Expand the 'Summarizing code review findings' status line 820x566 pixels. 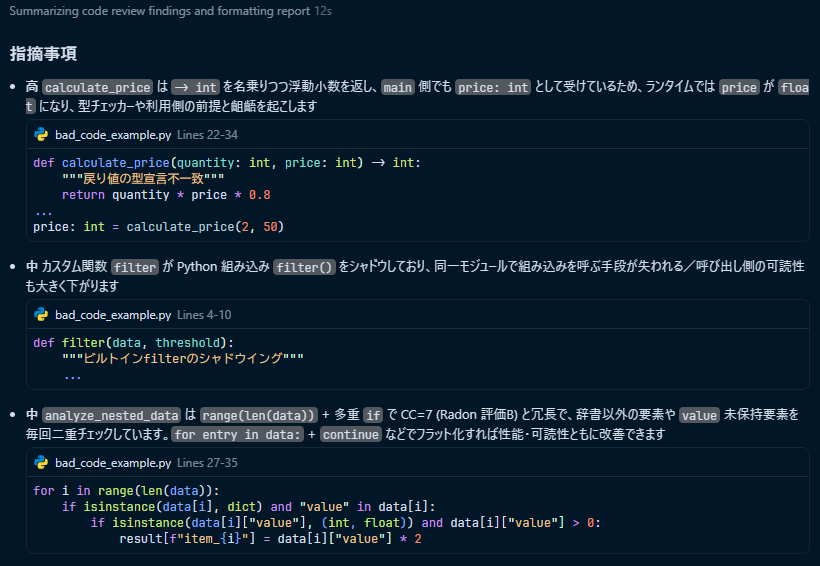(170, 11)
